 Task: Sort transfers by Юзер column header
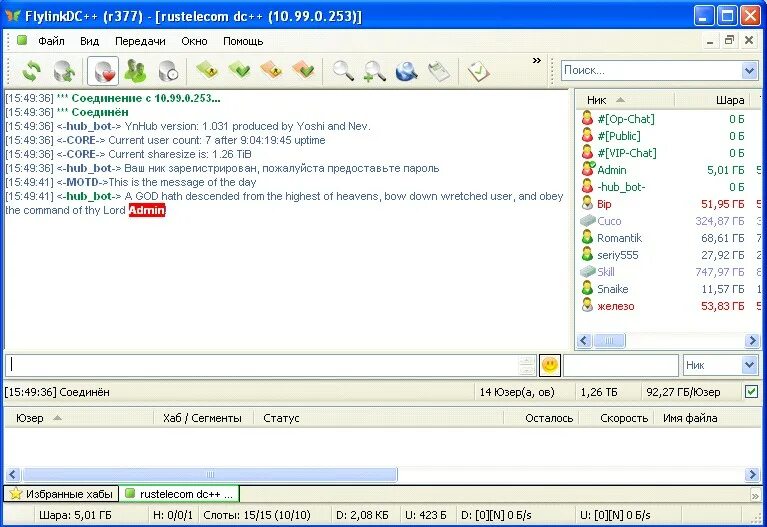(78, 418)
